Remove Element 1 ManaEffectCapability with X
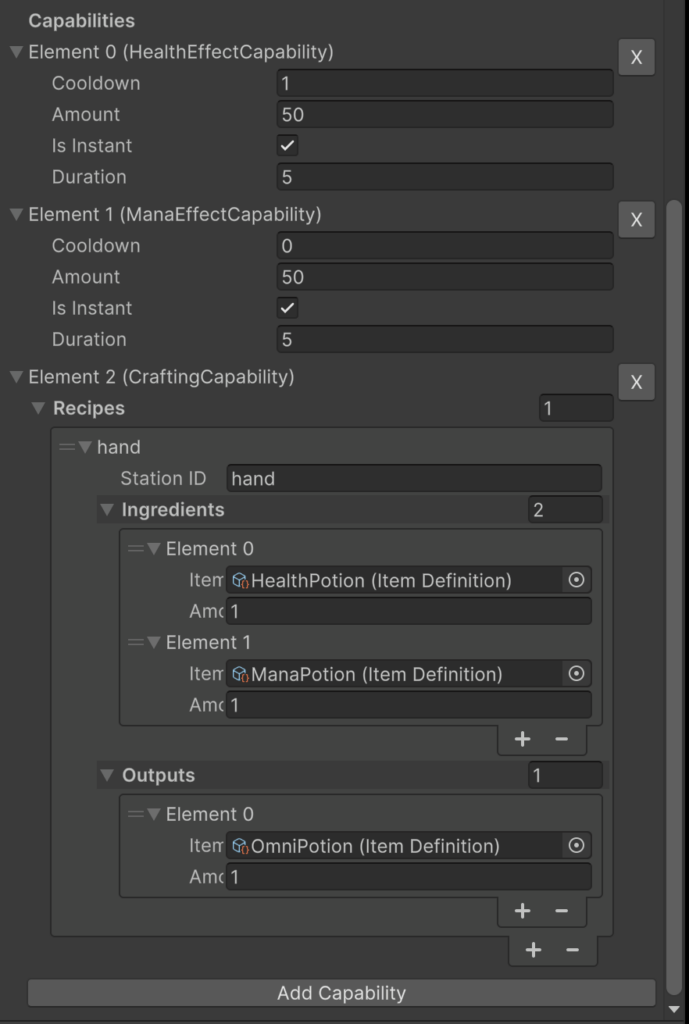Image resolution: width=689 pixels, height=1024 pixels. coord(636,220)
